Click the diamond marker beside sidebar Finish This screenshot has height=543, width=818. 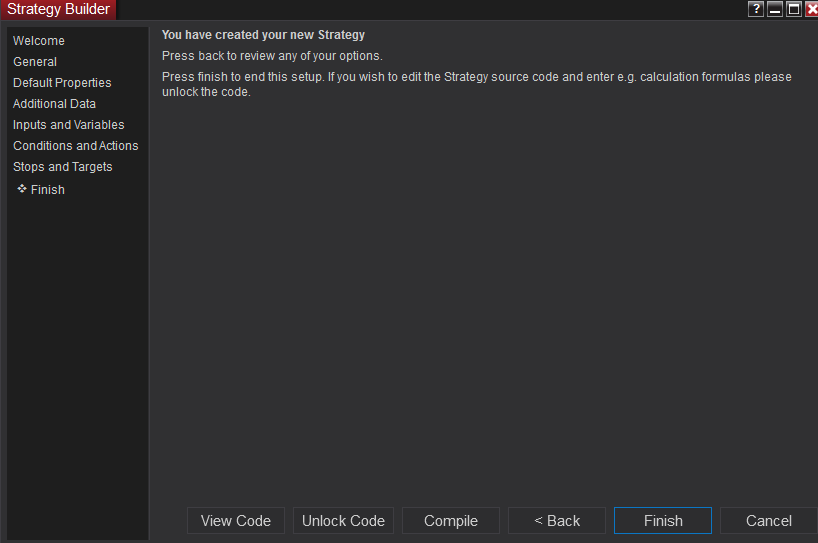coord(22,189)
